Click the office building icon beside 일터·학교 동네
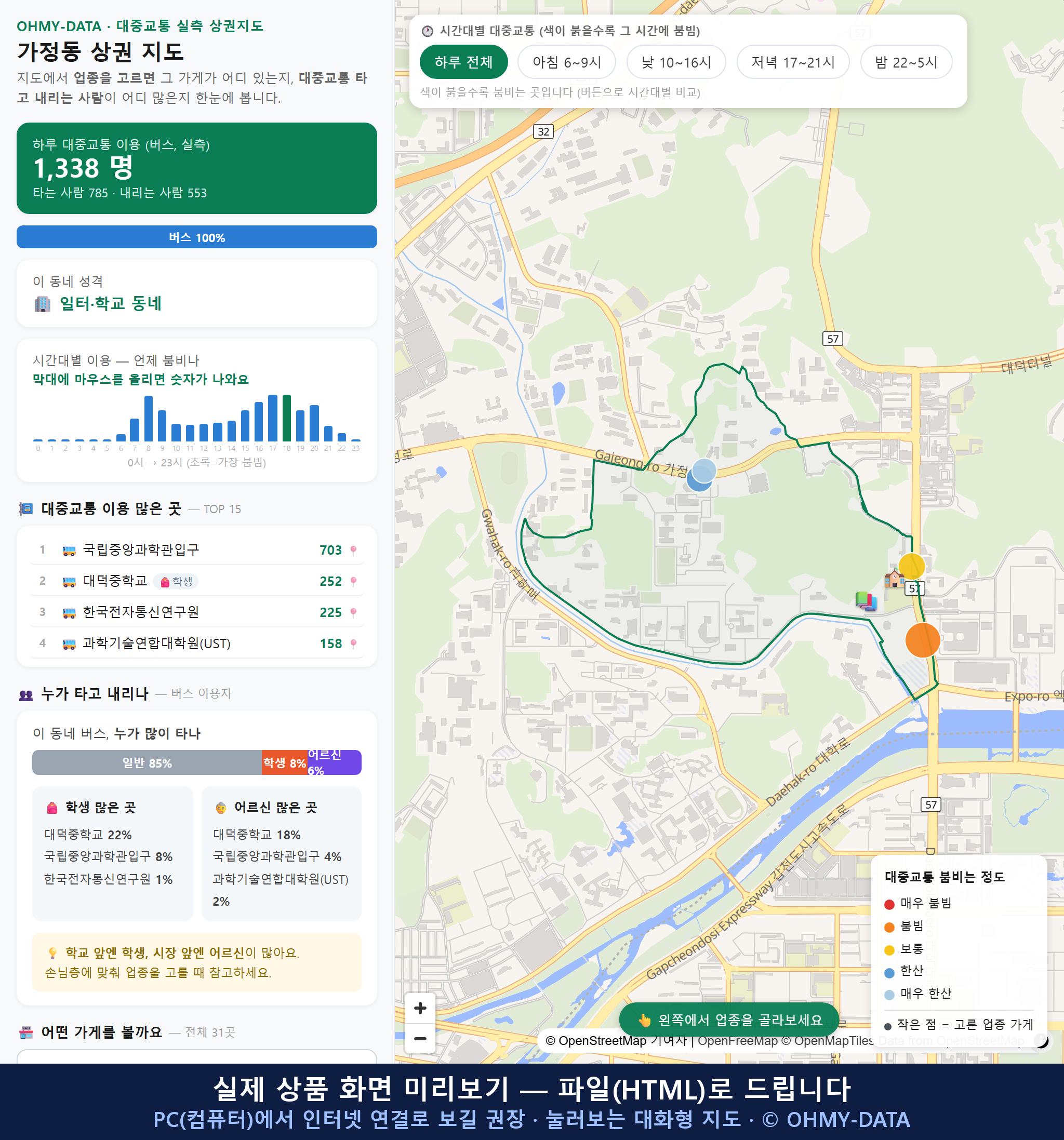Viewport: 1064px width, 1140px height. pos(43,303)
